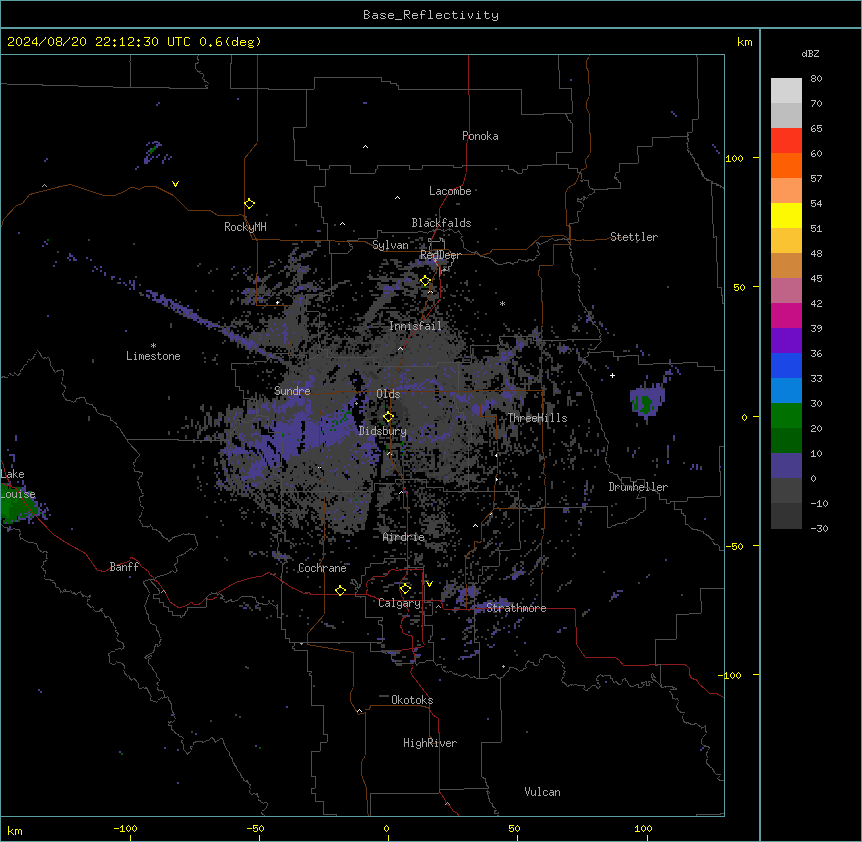
Task: Click the yellow diamond marker above RockyMH
Action: point(250,204)
